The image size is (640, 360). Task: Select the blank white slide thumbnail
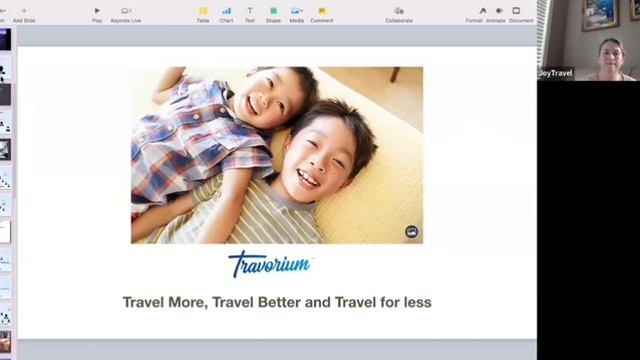[x=5, y=231]
